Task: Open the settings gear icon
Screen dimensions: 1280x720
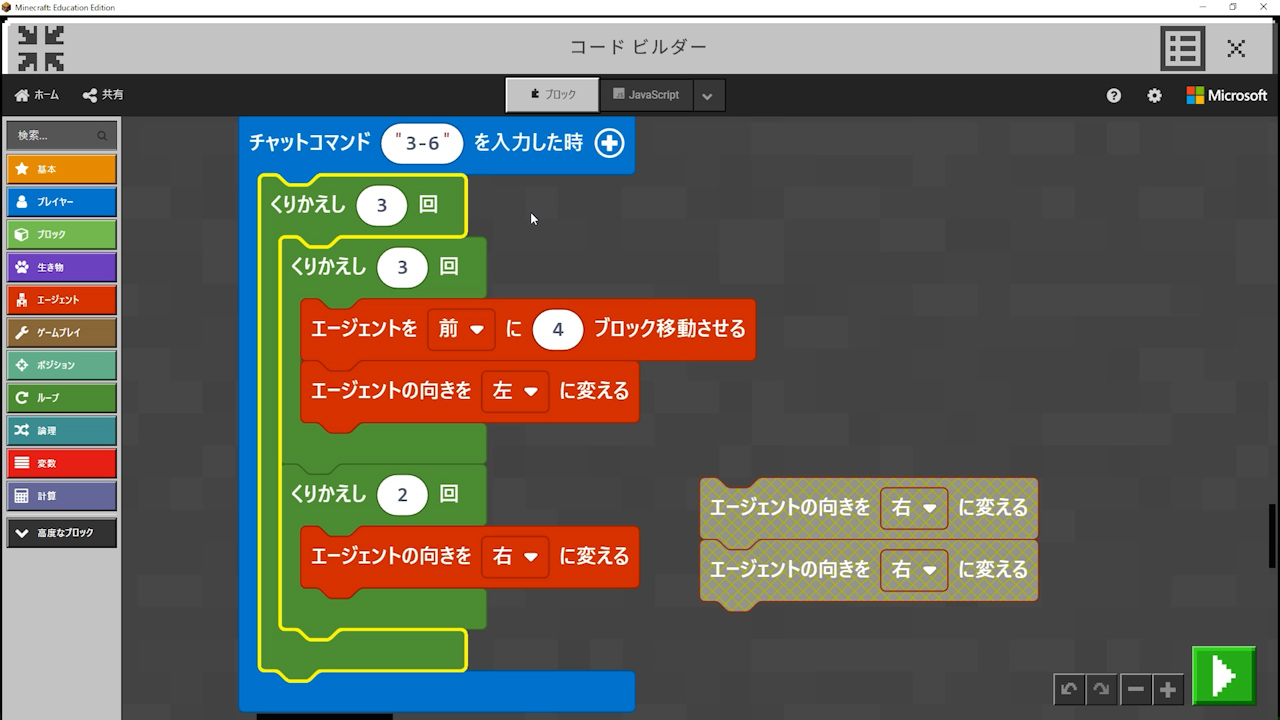Action: (1154, 95)
